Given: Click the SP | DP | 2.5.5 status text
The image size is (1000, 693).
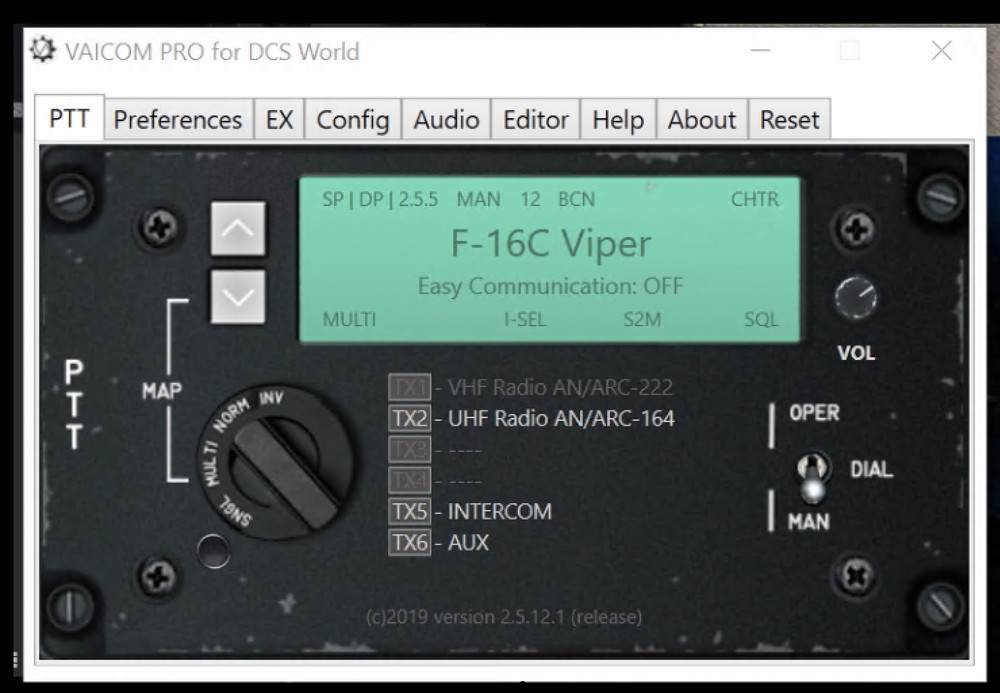Looking at the screenshot, I should [380, 199].
